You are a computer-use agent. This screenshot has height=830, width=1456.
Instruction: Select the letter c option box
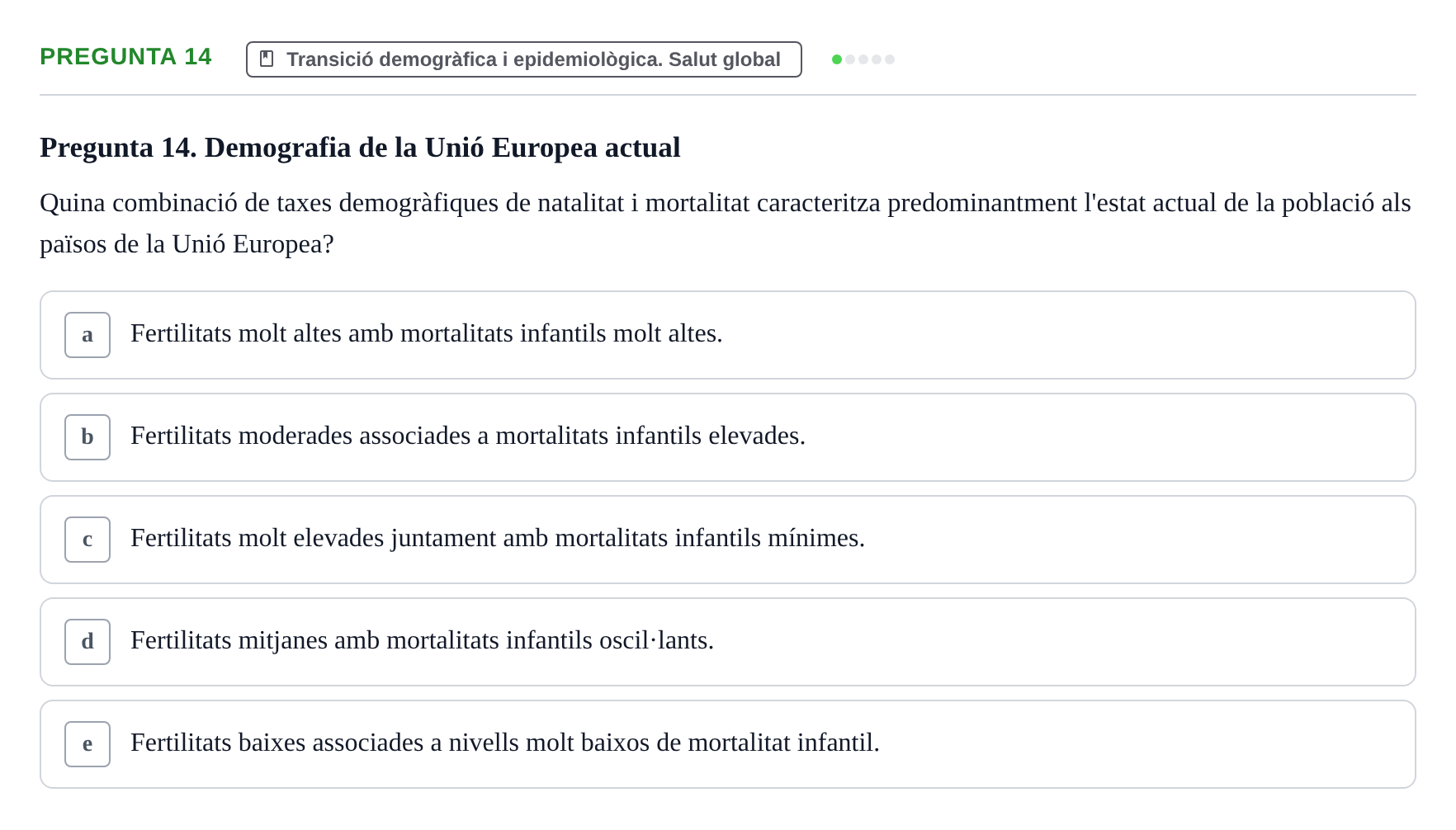[87, 540]
